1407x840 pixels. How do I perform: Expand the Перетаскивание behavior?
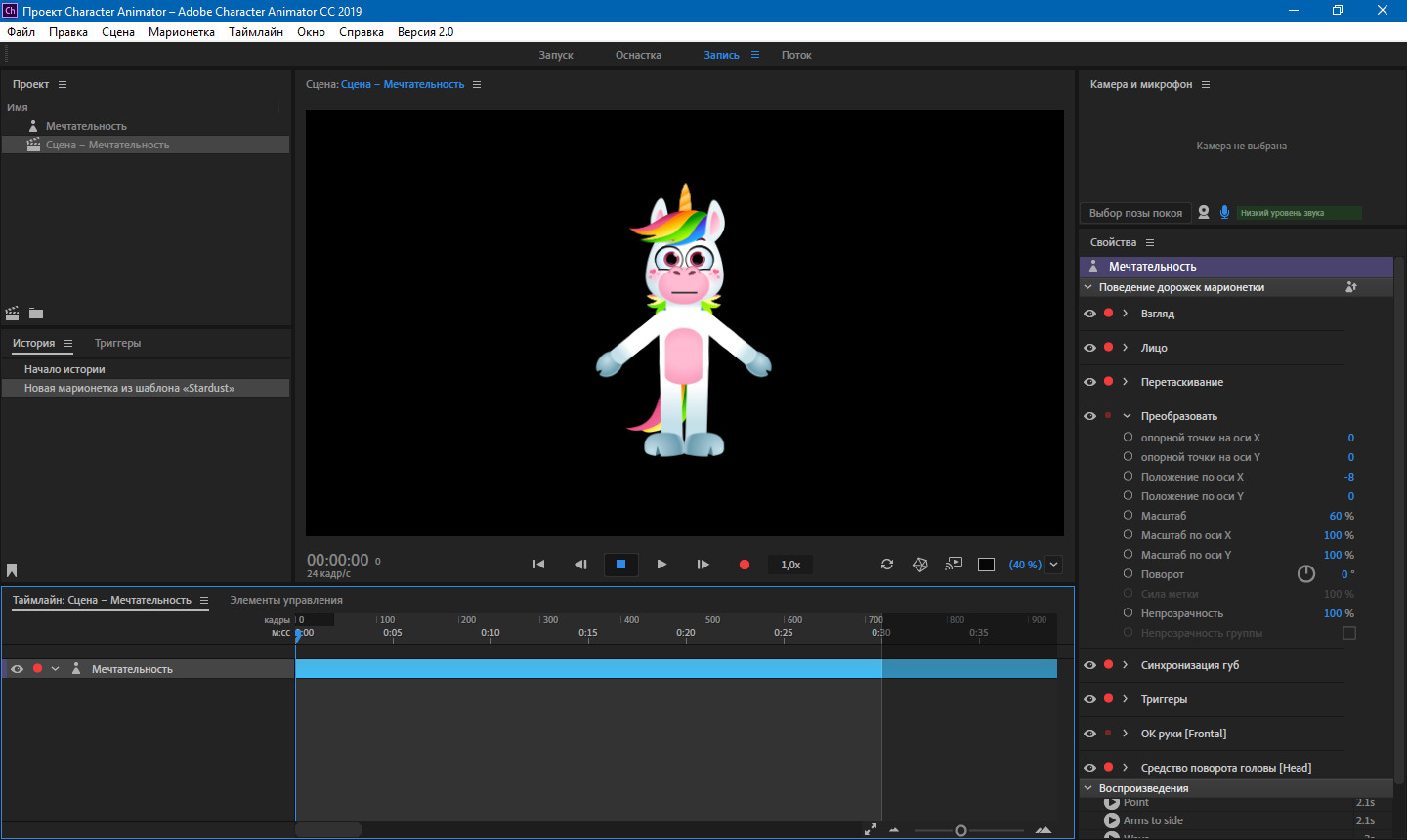pyautogui.click(x=1126, y=382)
